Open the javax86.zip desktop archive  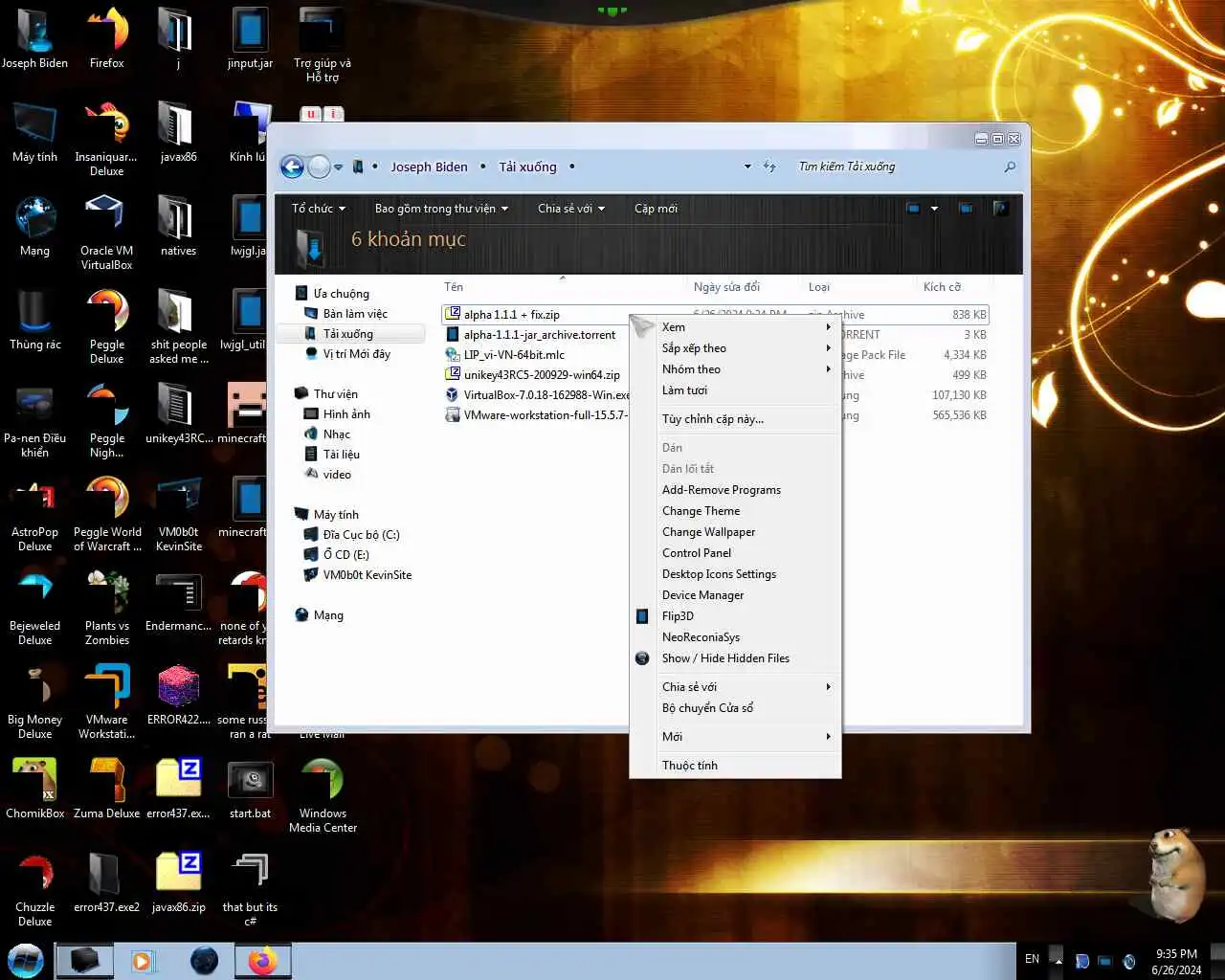(x=179, y=882)
